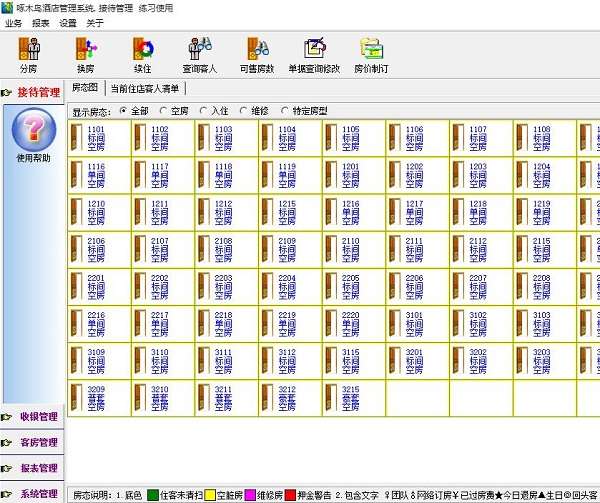Select room 1116 door icon
Viewport: 600px width, 503px height.
[x=77, y=174]
